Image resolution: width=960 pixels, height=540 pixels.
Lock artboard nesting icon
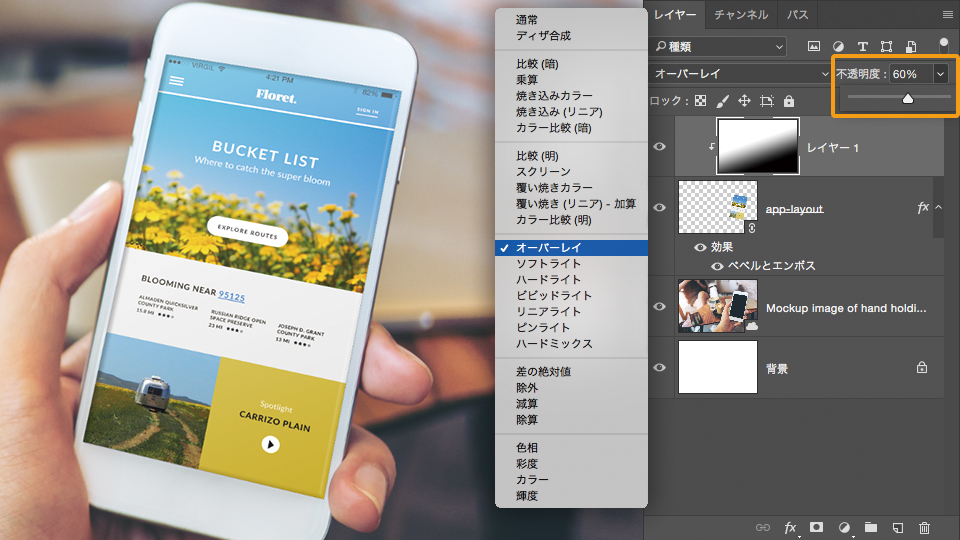[x=767, y=101]
